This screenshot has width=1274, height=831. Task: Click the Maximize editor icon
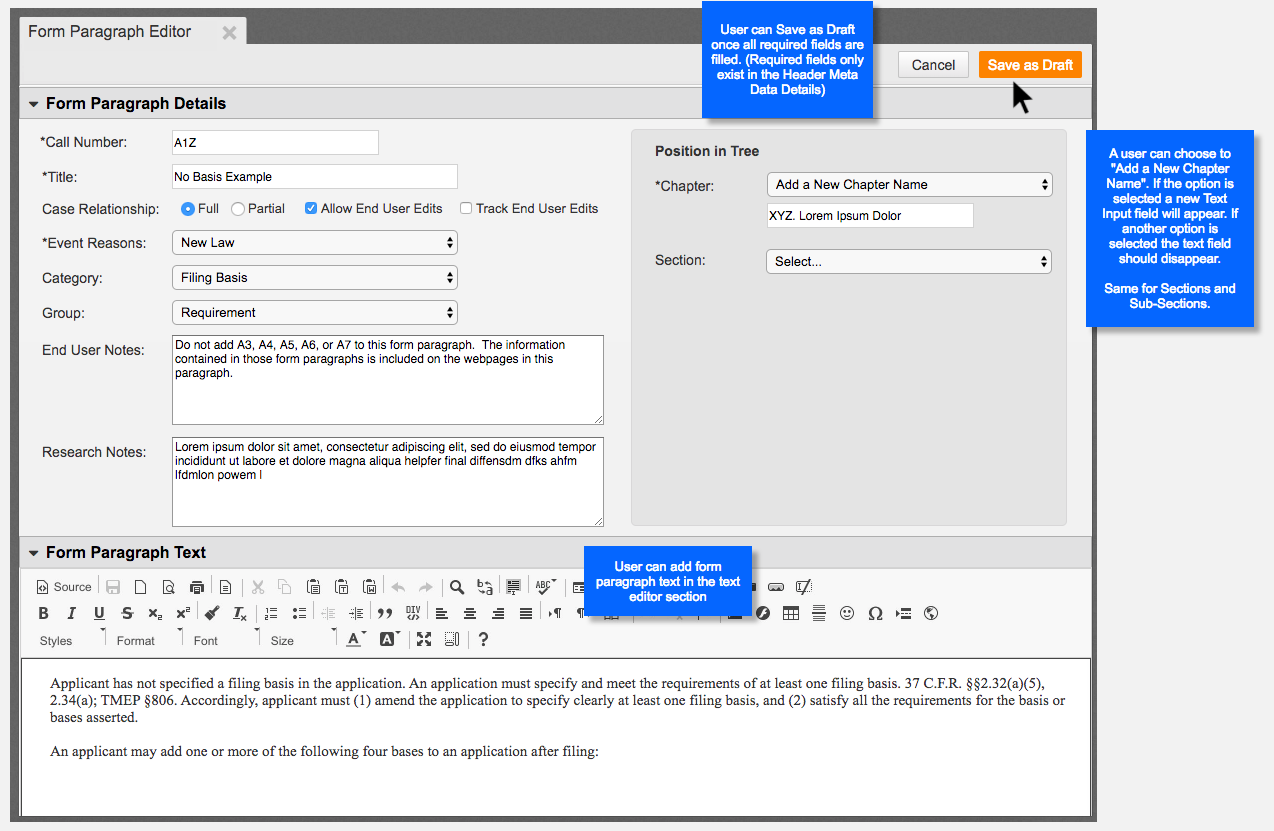pos(424,639)
